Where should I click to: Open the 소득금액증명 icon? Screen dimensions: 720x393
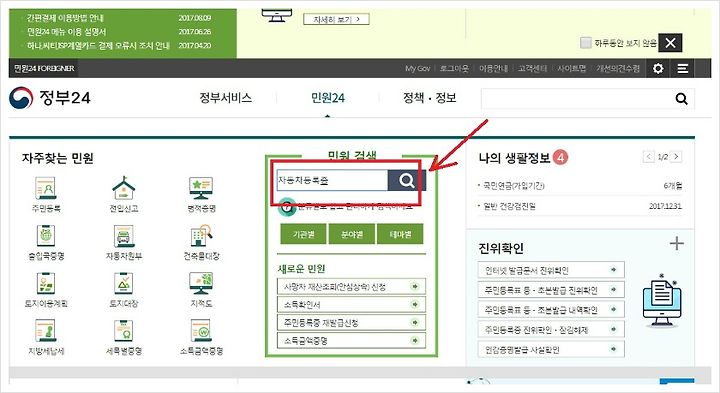click(201, 331)
